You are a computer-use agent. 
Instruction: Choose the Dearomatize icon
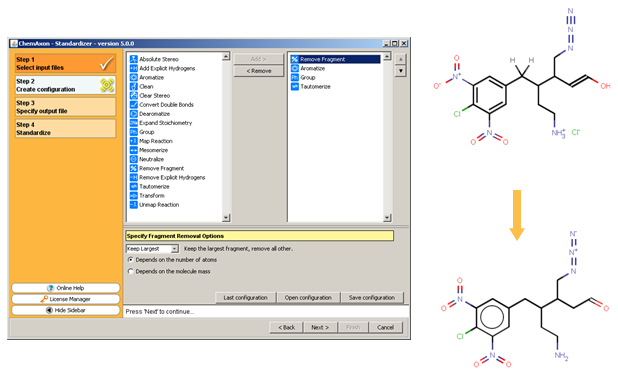[x=134, y=114]
